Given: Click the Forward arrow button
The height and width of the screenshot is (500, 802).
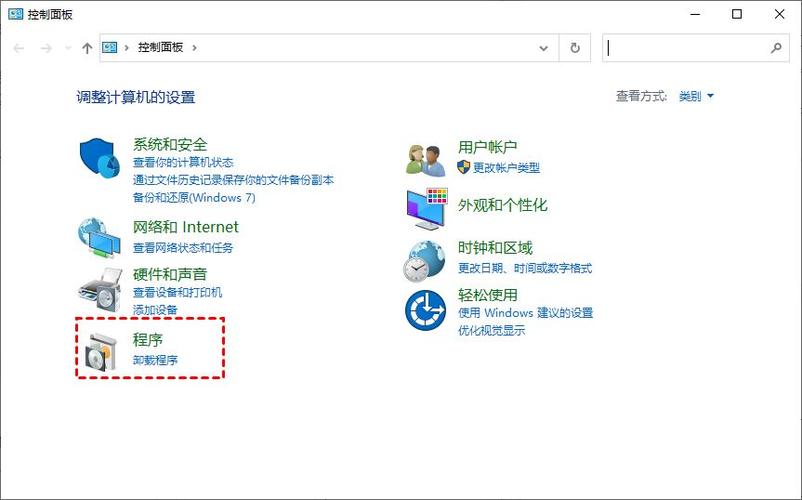Looking at the screenshot, I should coord(46,48).
